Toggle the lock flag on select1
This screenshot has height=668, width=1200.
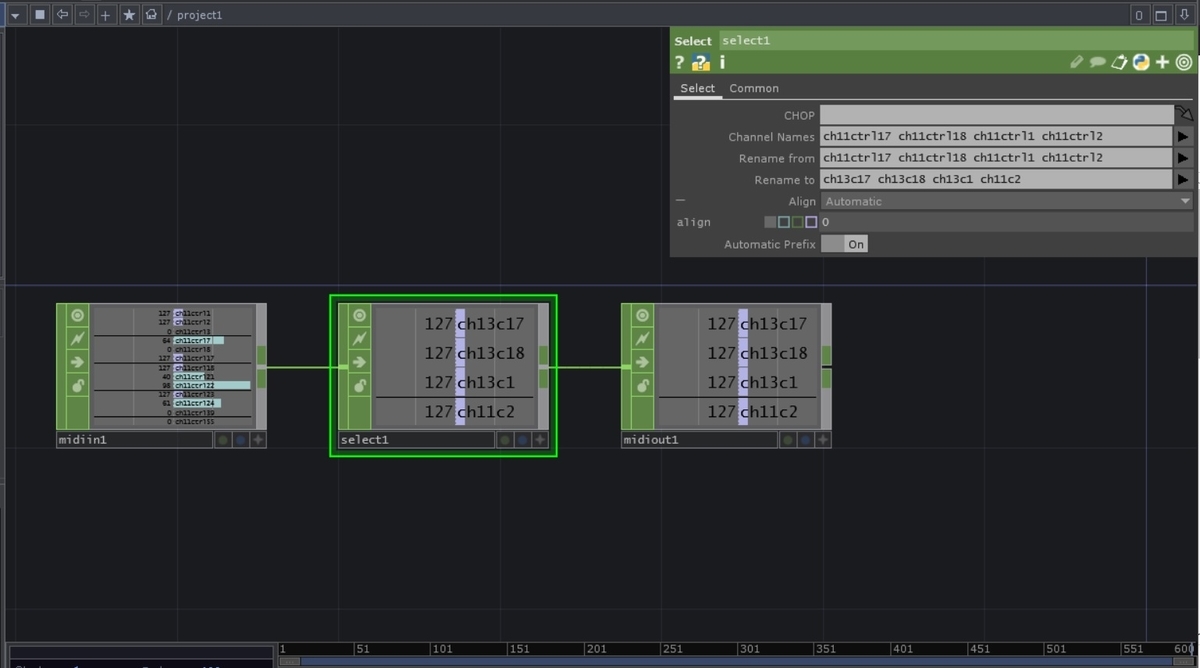pos(360,385)
